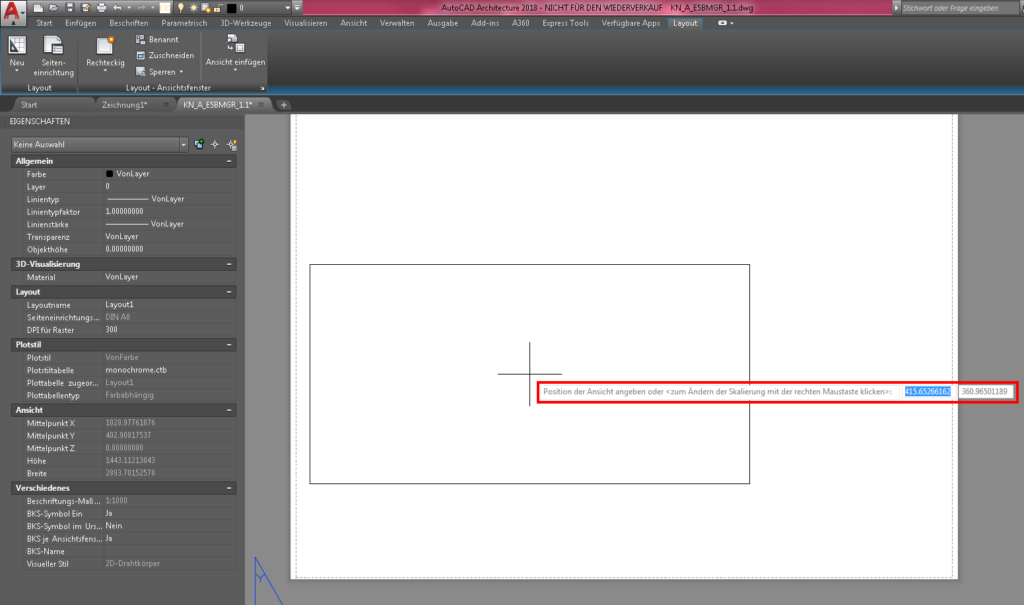Open the Start ribbon tab
The width and height of the screenshot is (1024, 605).
[x=44, y=23]
